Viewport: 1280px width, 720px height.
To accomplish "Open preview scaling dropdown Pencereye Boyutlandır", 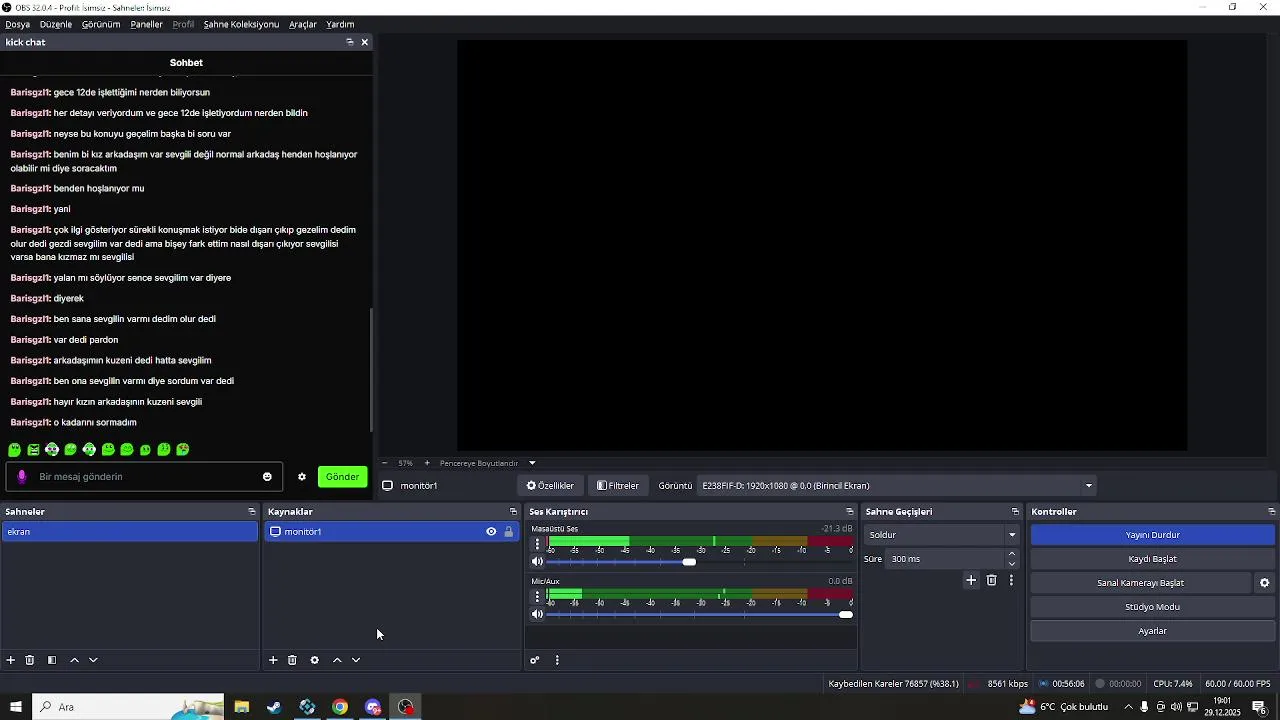I will [532, 463].
